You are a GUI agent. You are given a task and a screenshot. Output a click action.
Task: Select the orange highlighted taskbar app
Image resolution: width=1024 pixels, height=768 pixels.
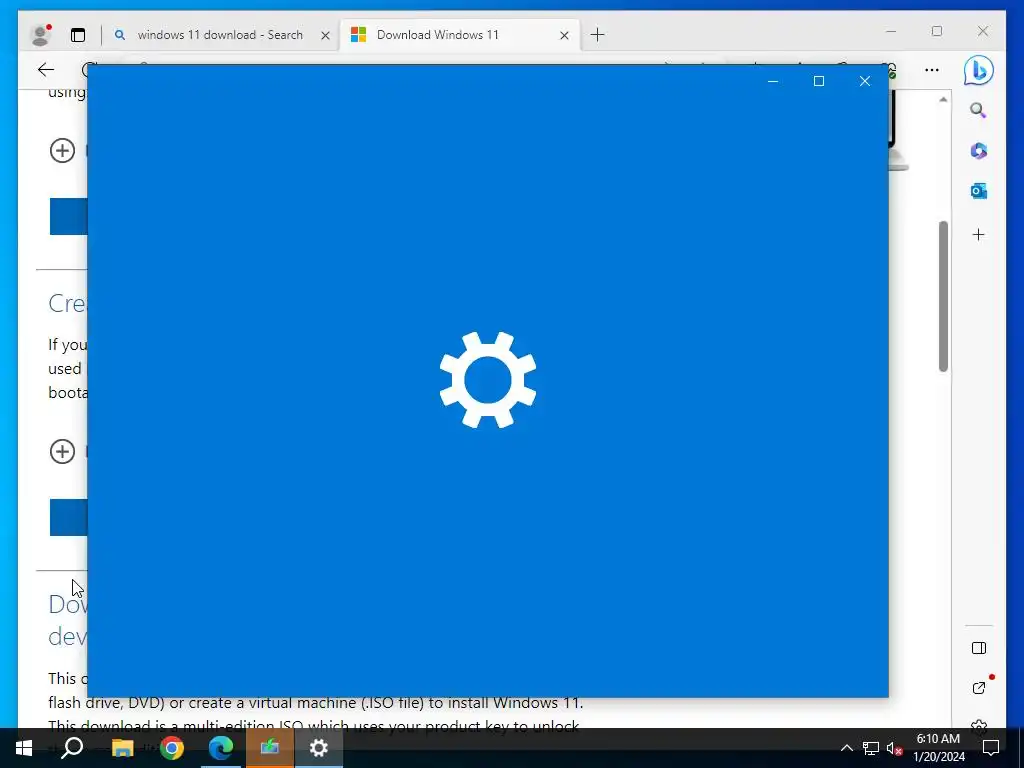tap(270, 748)
